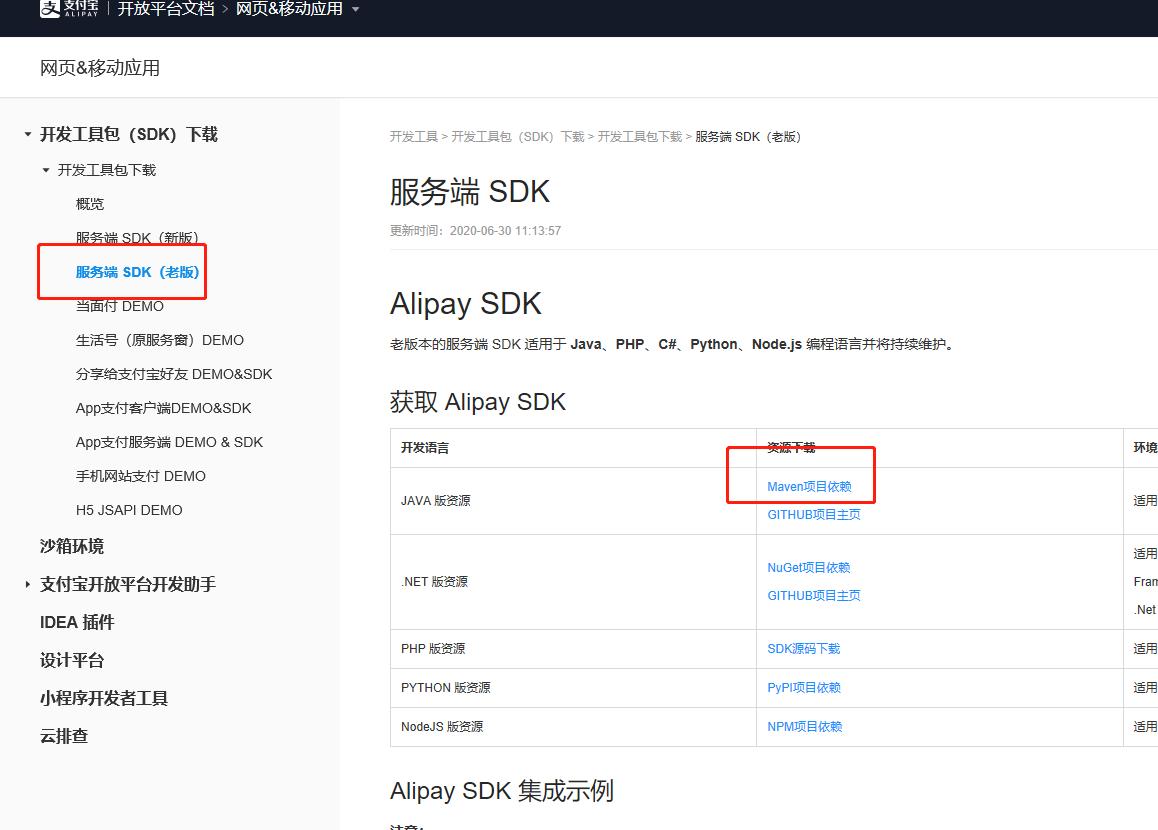Click the 开发工具包（SDK）下载 breadcrumb
Image resolution: width=1158 pixels, height=830 pixels.
518,137
